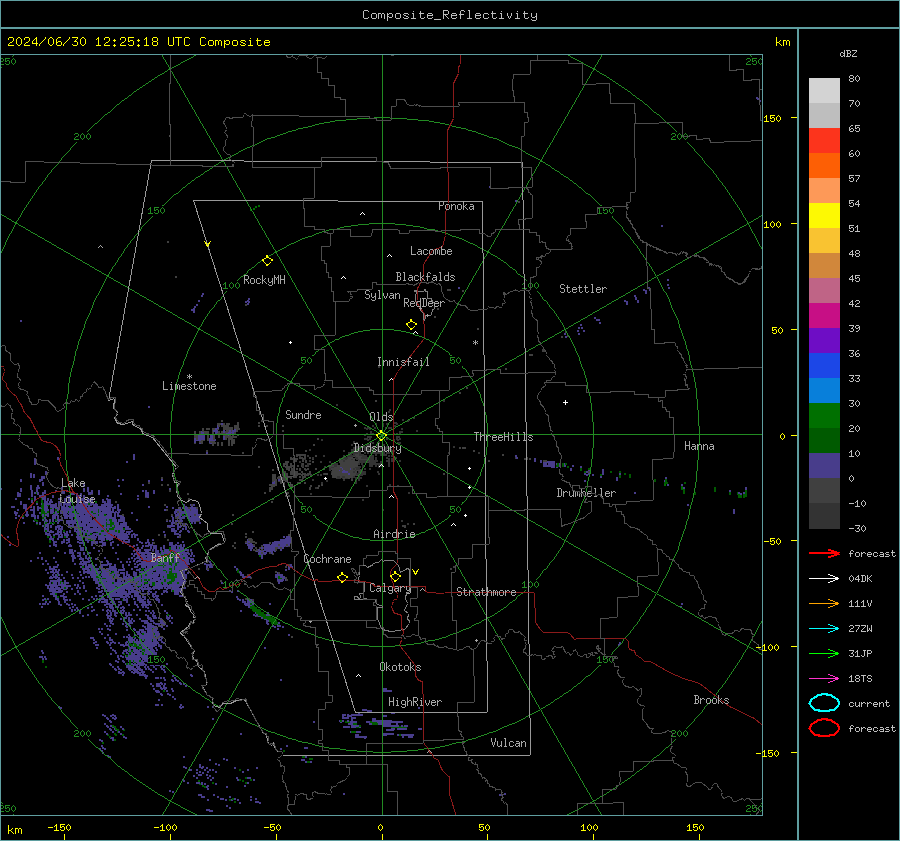Click the magenta 18TS arrow in legend
Viewport: 900px width, 841px height.
(x=824, y=679)
